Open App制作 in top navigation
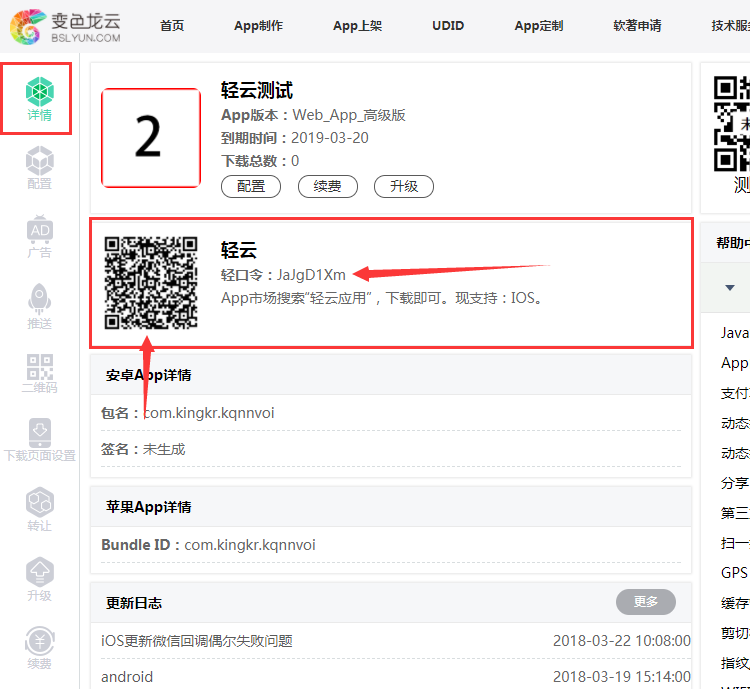Screen dimensions: 750x689 pos(258,26)
